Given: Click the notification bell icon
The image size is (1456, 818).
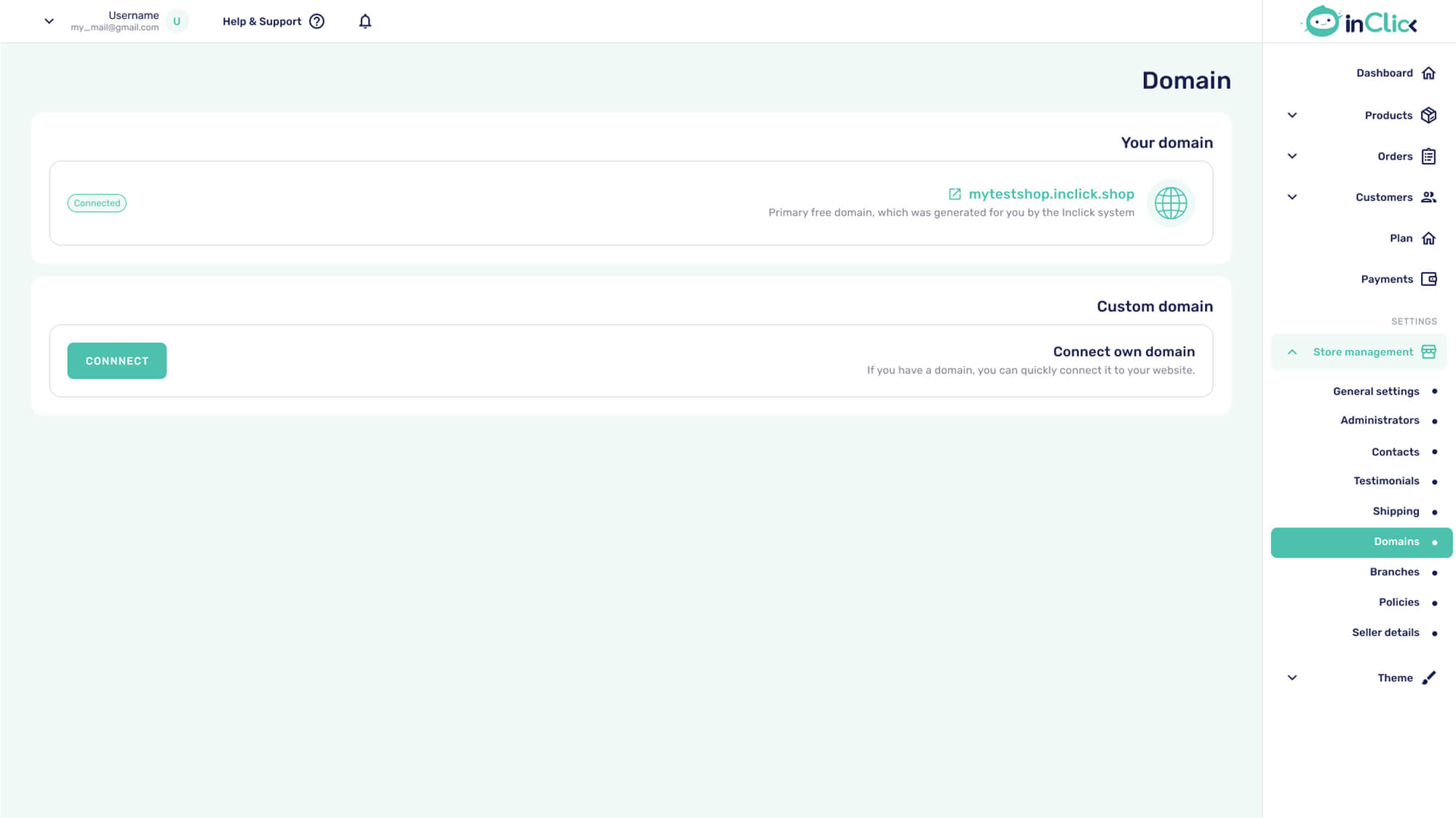Looking at the screenshot, I should (365, 21).
